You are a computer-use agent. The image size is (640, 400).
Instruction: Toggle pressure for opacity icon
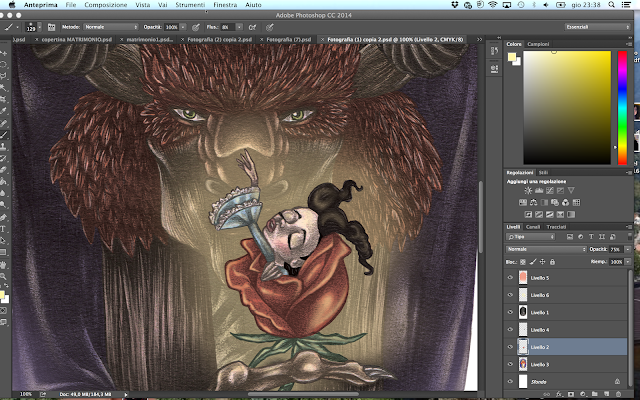196,27
